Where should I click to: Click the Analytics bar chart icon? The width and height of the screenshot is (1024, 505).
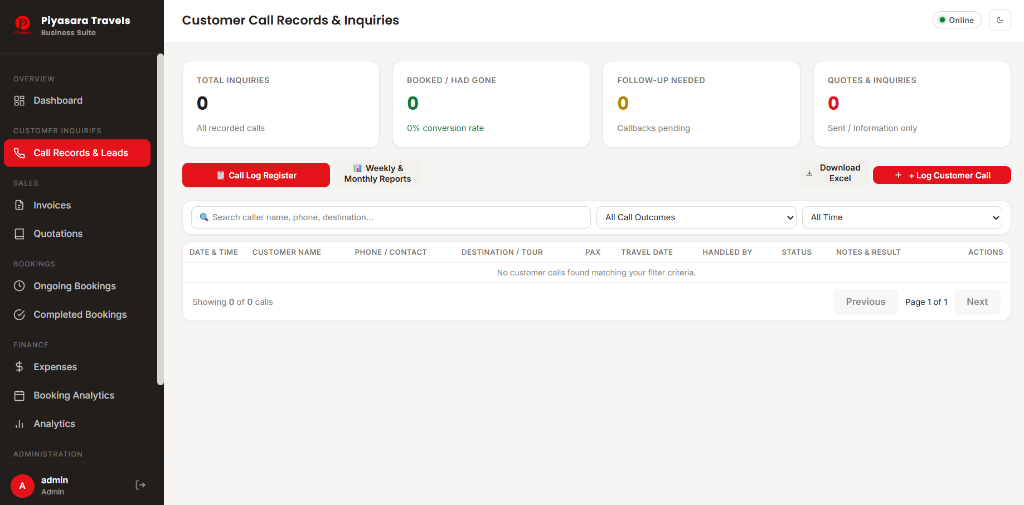click(20, 423)
